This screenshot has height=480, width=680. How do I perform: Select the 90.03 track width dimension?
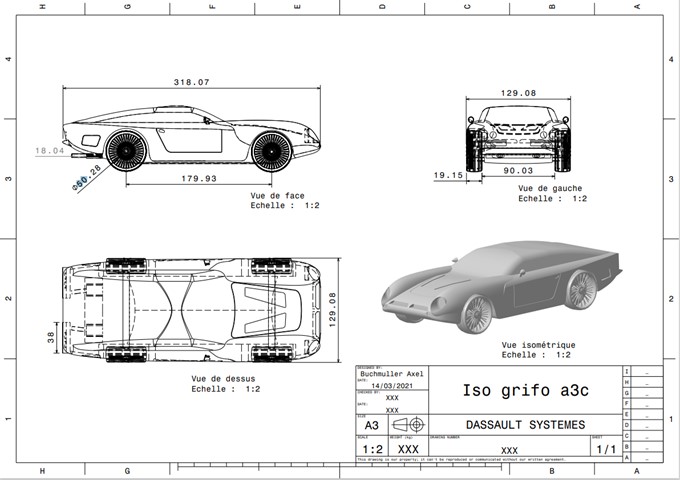click(x=517, y=171)
